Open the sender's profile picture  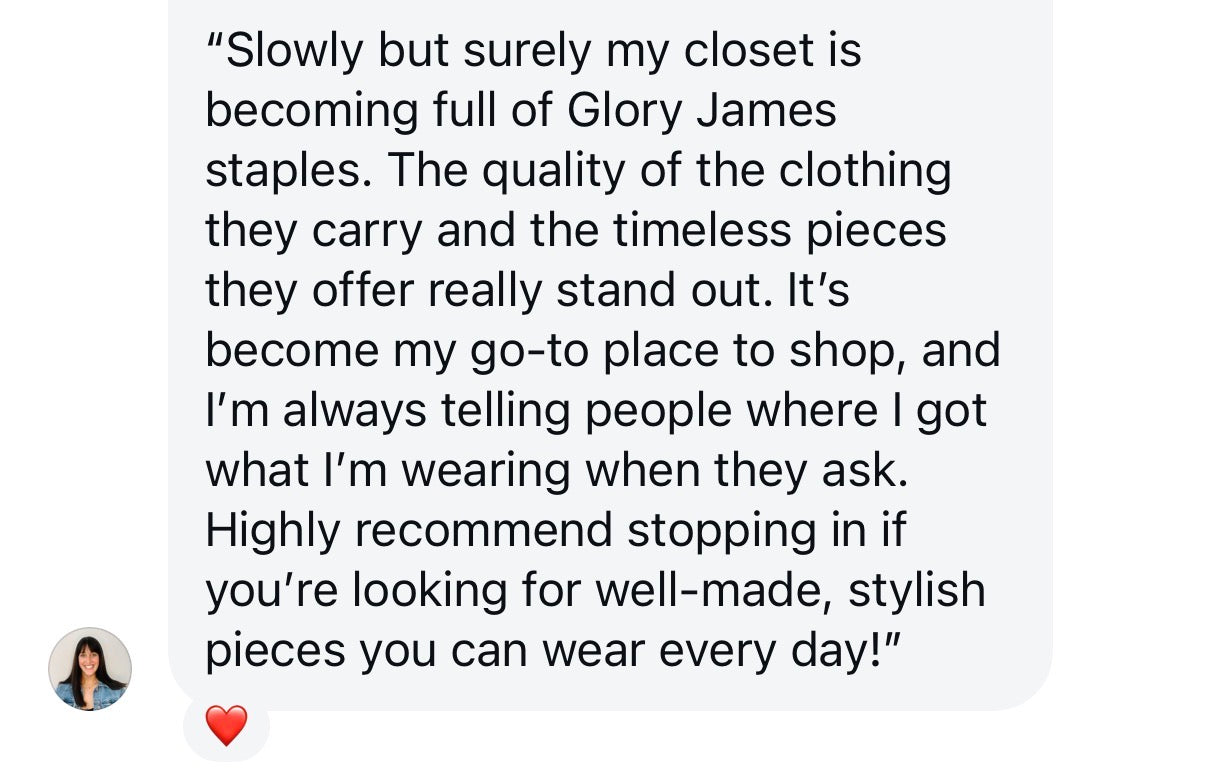click(90, 669)
